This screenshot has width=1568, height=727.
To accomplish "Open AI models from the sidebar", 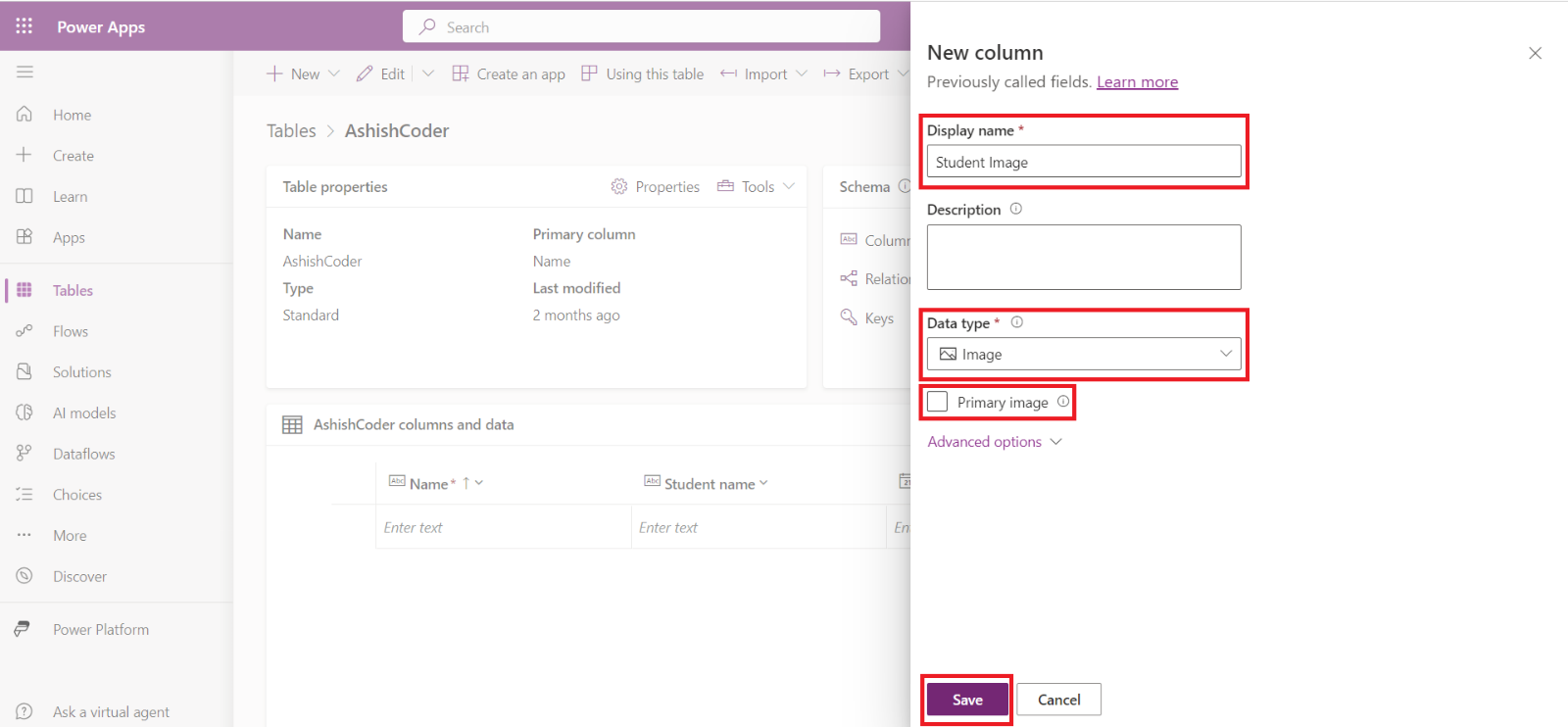I will (83, 413).
